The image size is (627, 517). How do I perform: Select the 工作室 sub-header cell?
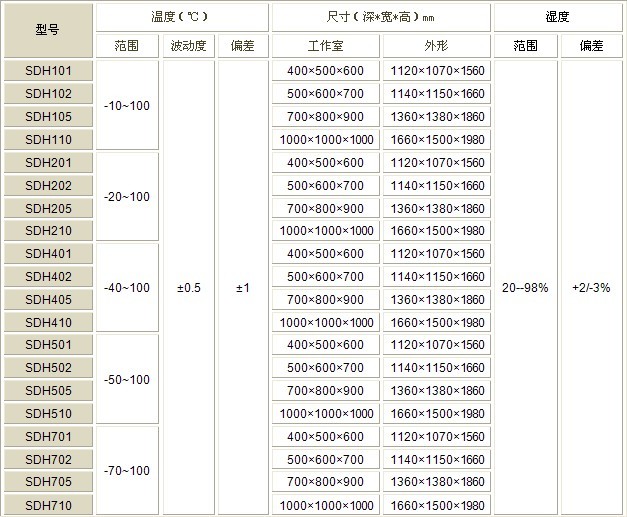pyautogui.click(x=326, y=46)
